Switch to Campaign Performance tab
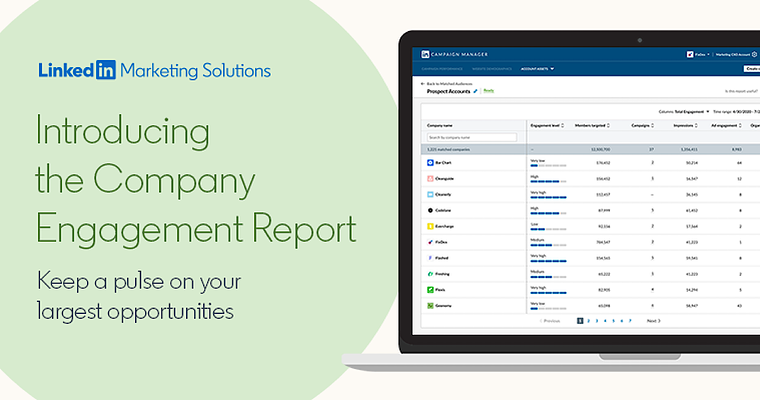The width and height of the screenshot is (760, 400). tap(442, 69)
